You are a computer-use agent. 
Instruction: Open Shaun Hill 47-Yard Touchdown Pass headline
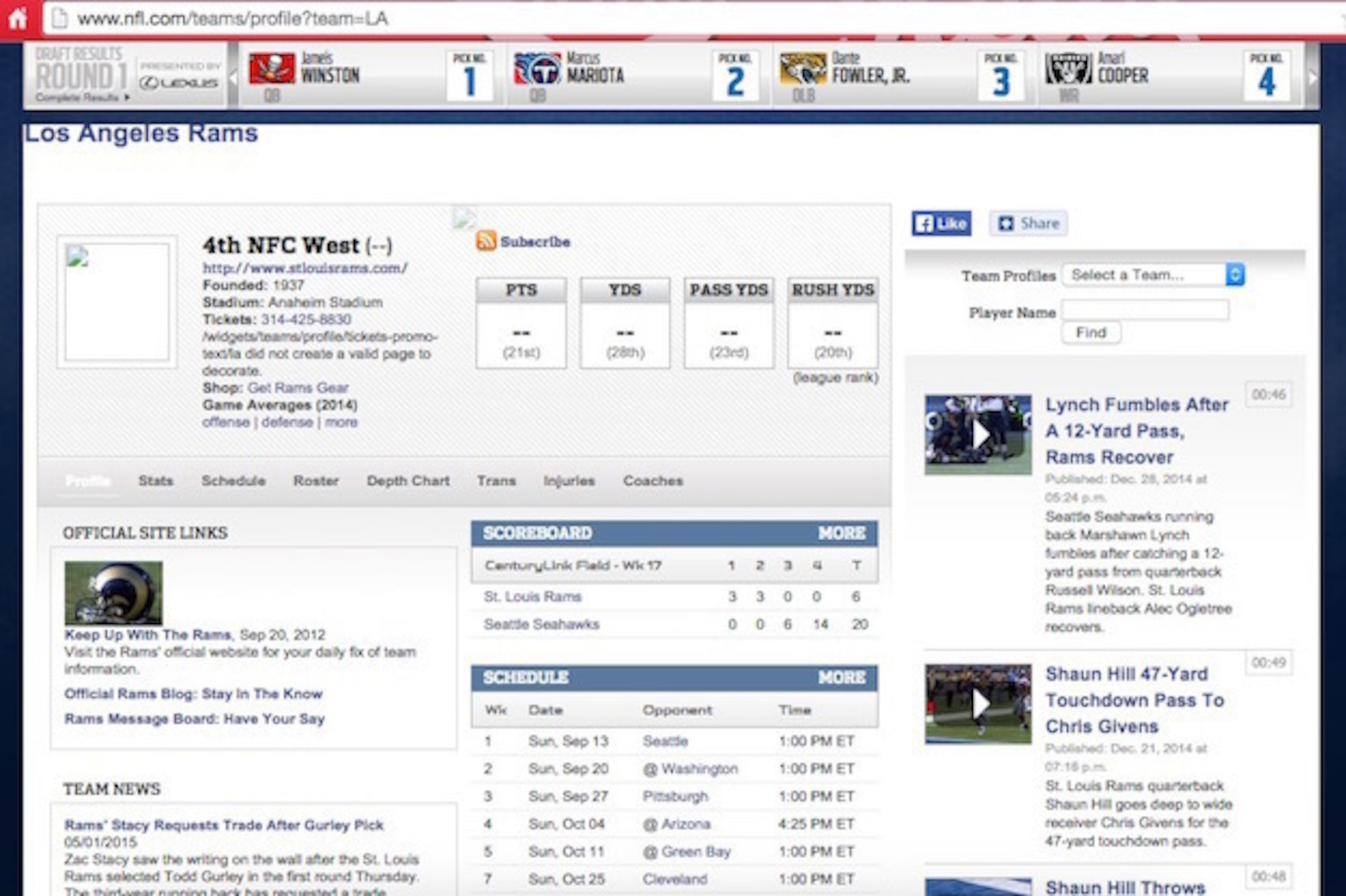click(x=1135, y=700)
